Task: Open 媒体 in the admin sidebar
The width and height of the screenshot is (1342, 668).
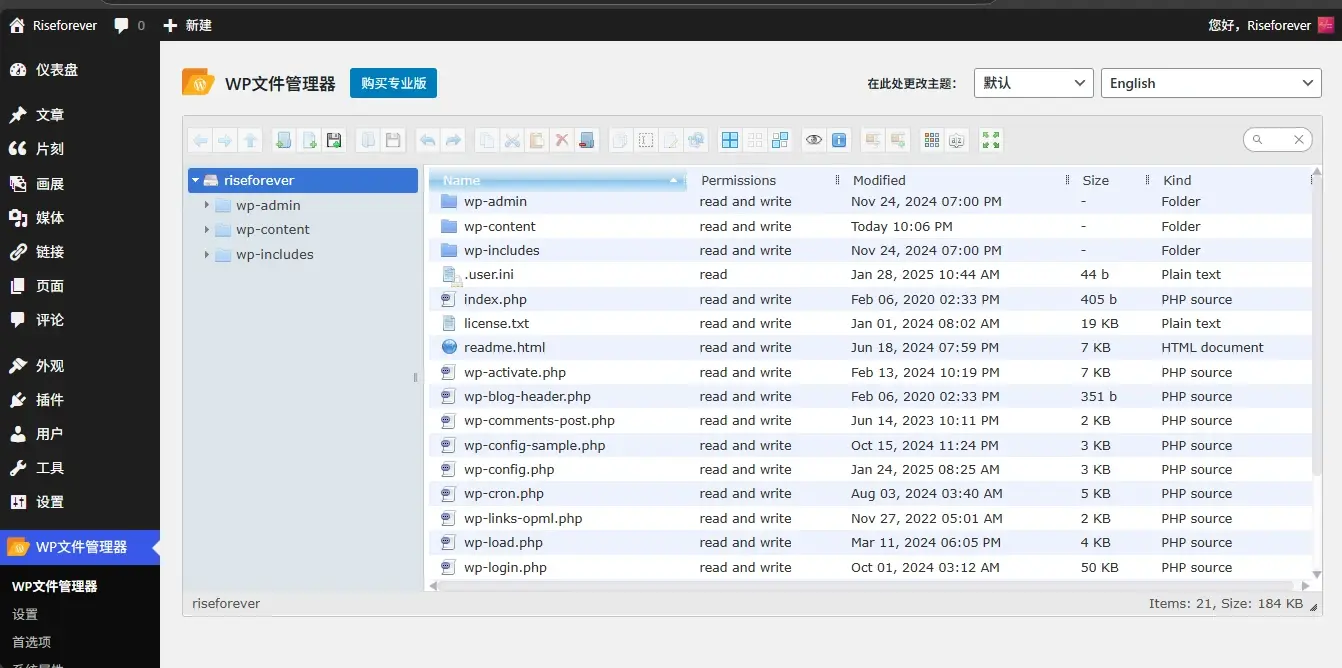Action: coord(80,217)
